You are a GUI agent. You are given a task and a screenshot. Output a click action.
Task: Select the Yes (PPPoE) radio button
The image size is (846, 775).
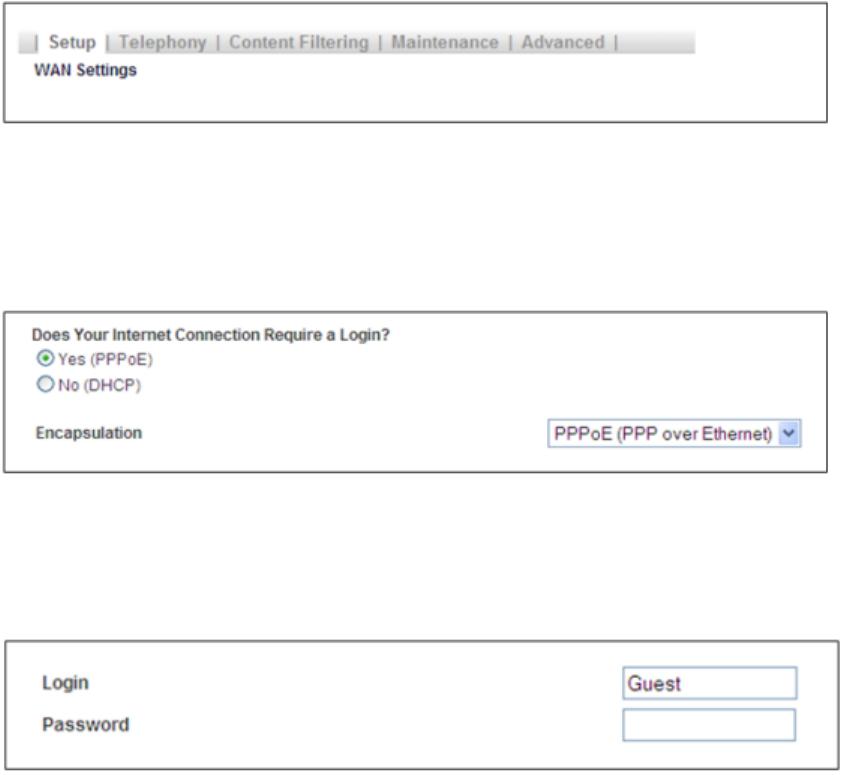(45, 359)
